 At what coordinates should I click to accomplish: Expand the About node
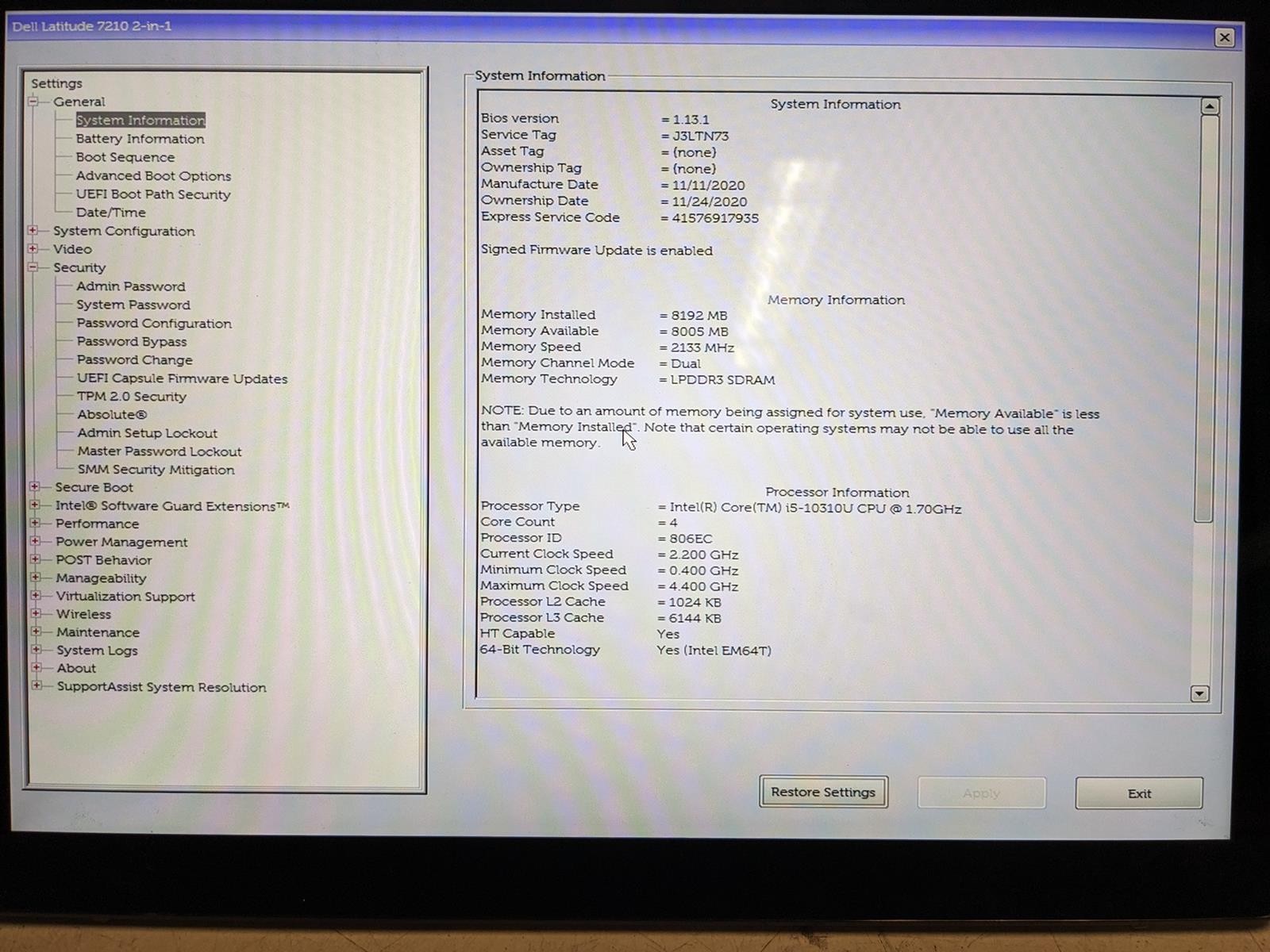point(37,668)
